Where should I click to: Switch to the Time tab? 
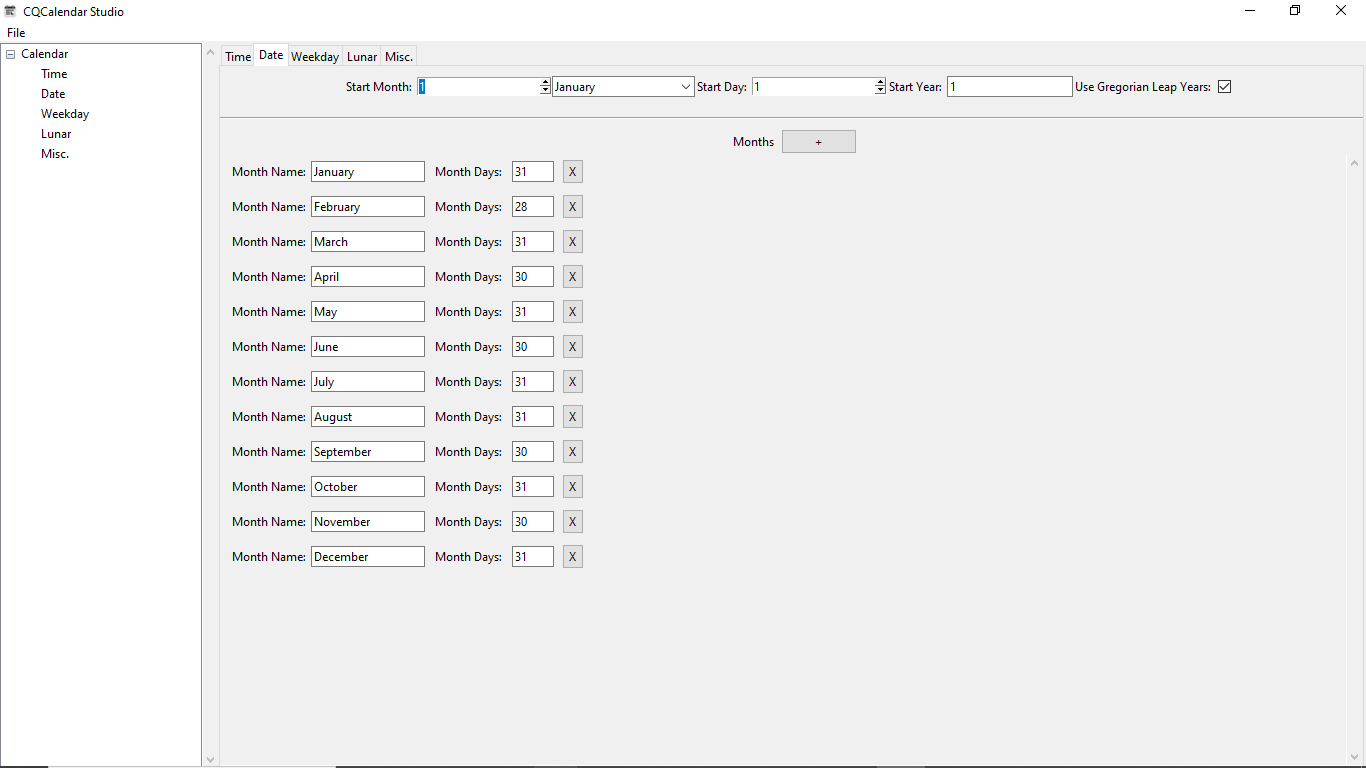238,57
